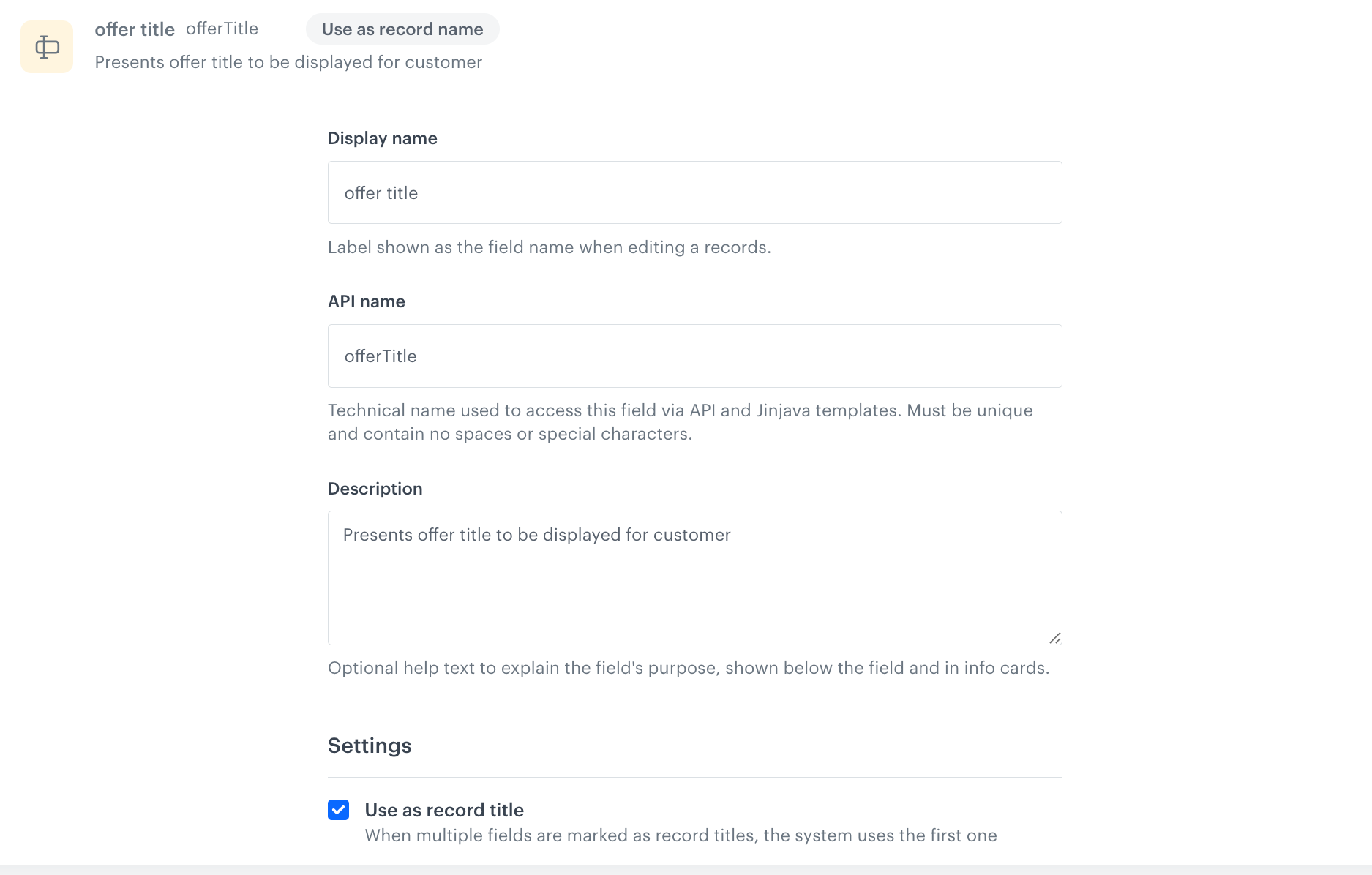The image size is (1372, 875).
Task: Click the Settings section heading
Action: (370, 746)
